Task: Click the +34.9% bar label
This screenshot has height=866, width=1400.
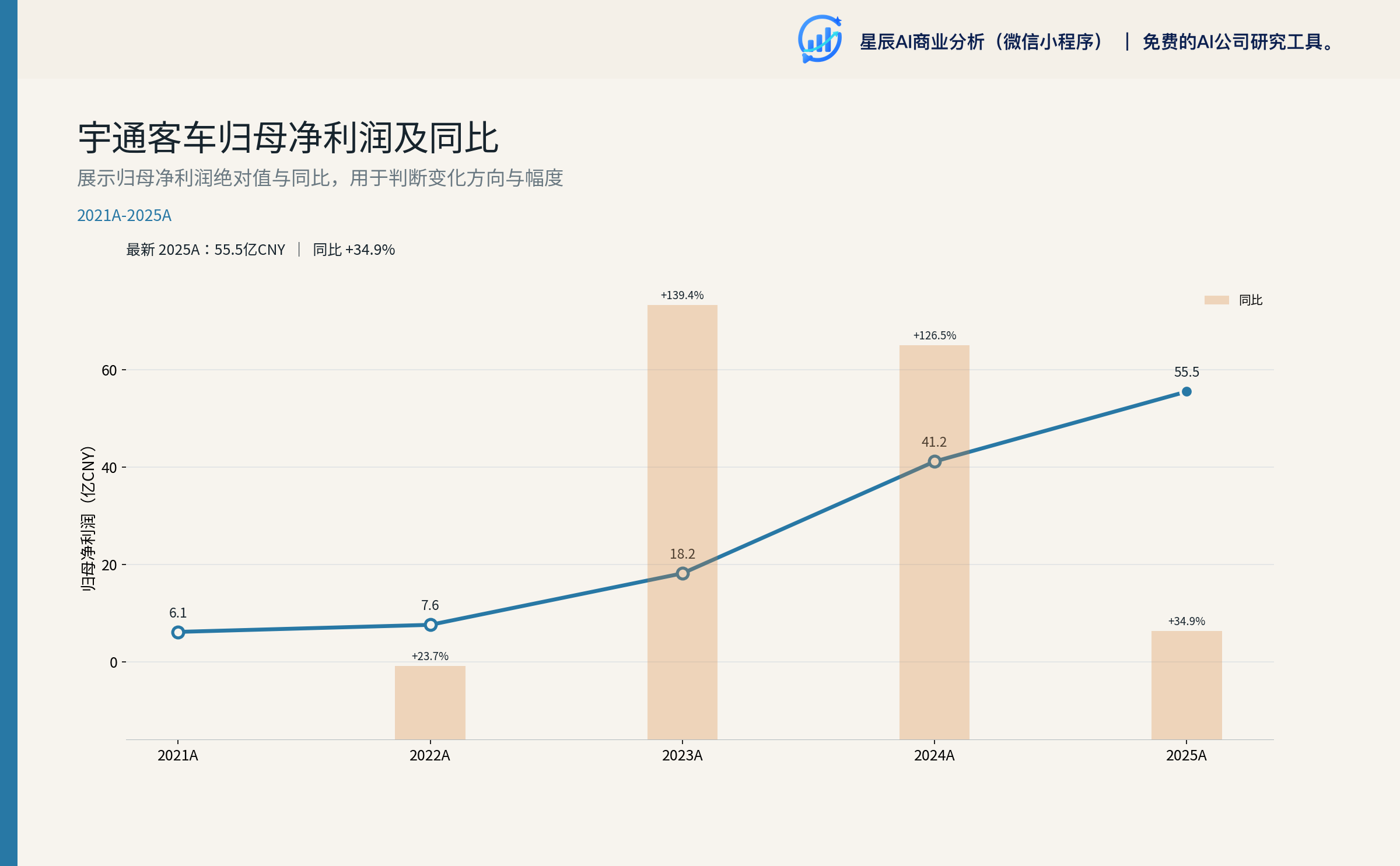Action: coord(1186,621)
